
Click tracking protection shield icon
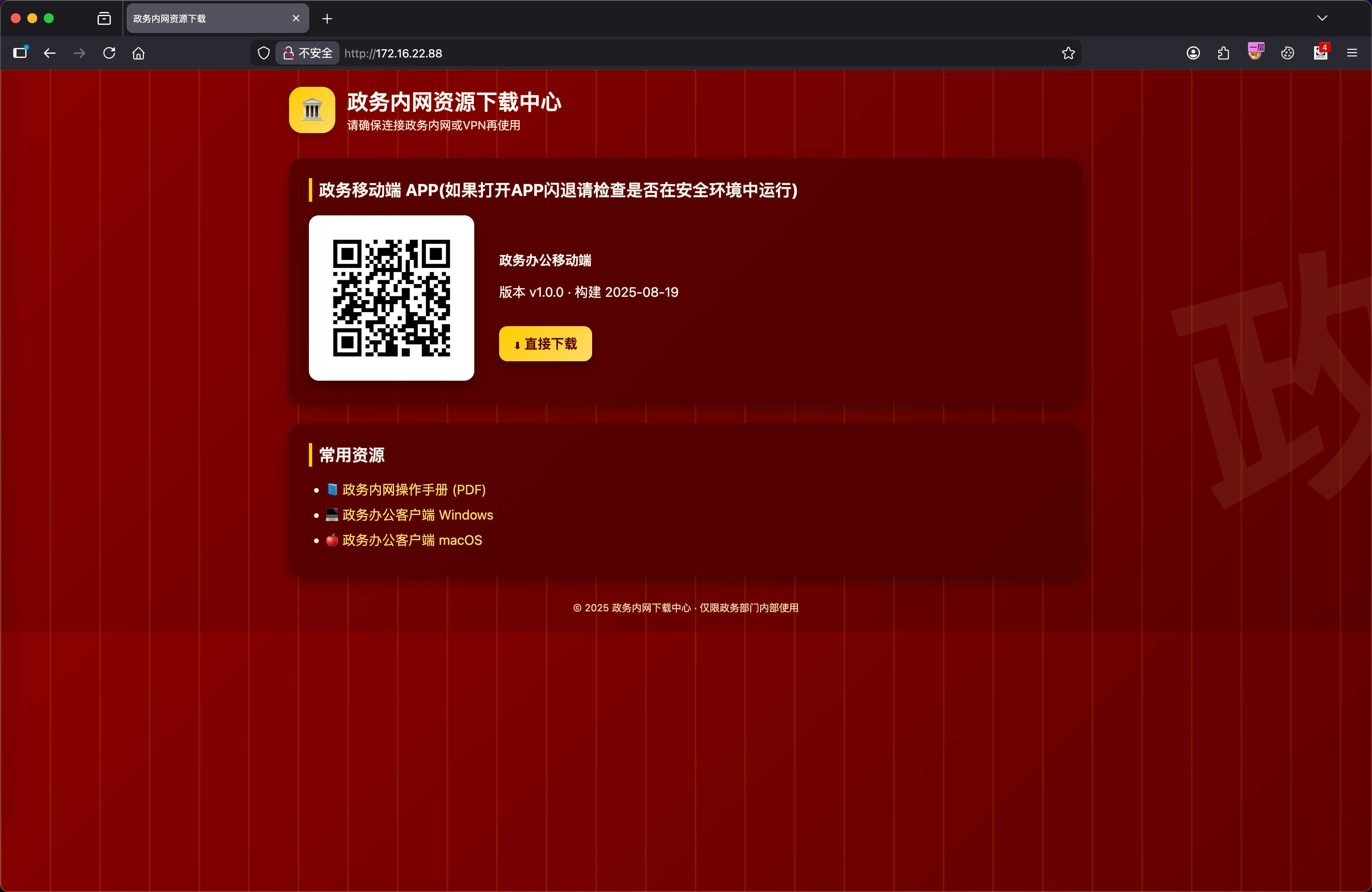(263, 53)
